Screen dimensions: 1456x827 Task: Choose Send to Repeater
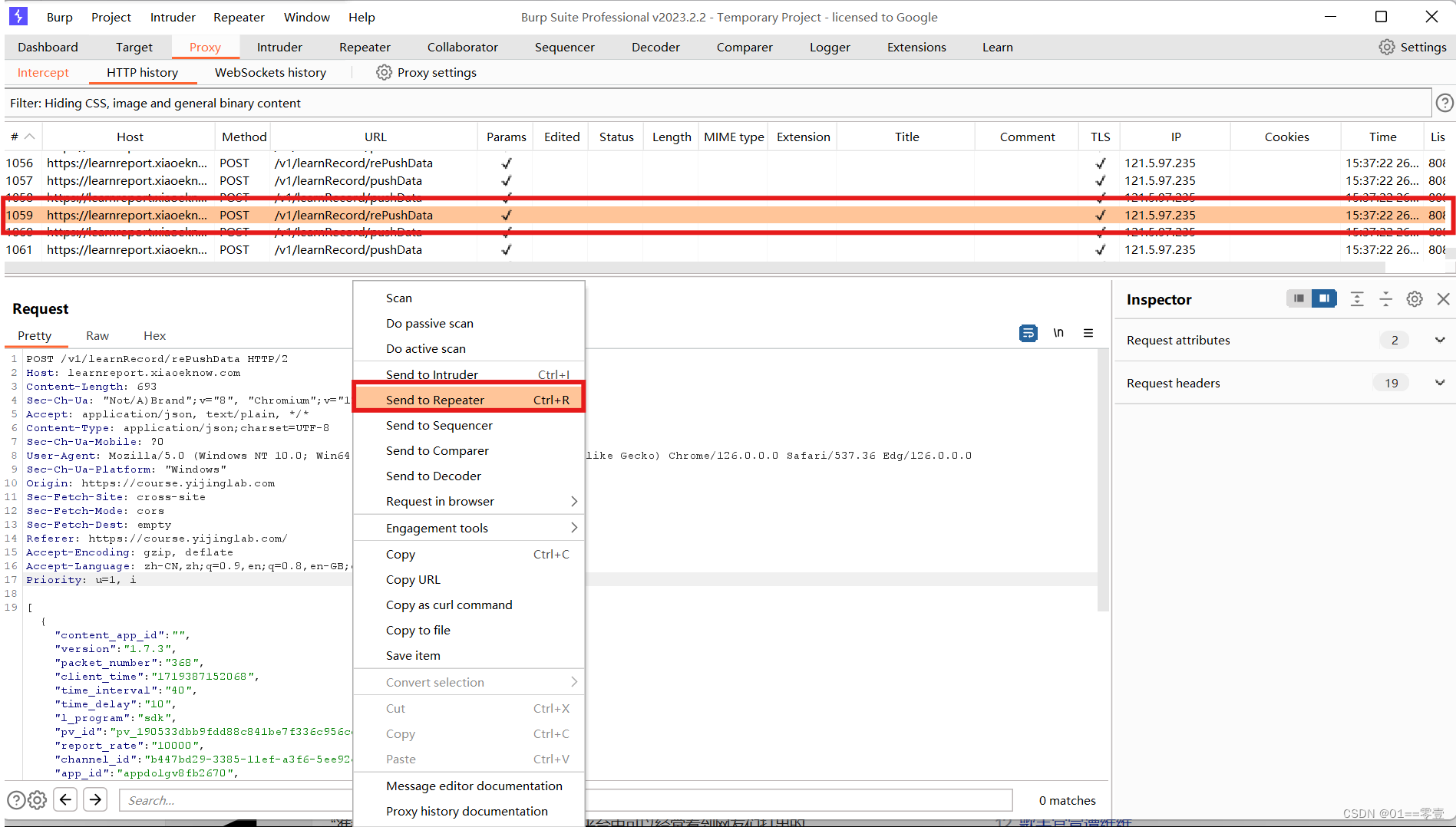tap(468, 400)
